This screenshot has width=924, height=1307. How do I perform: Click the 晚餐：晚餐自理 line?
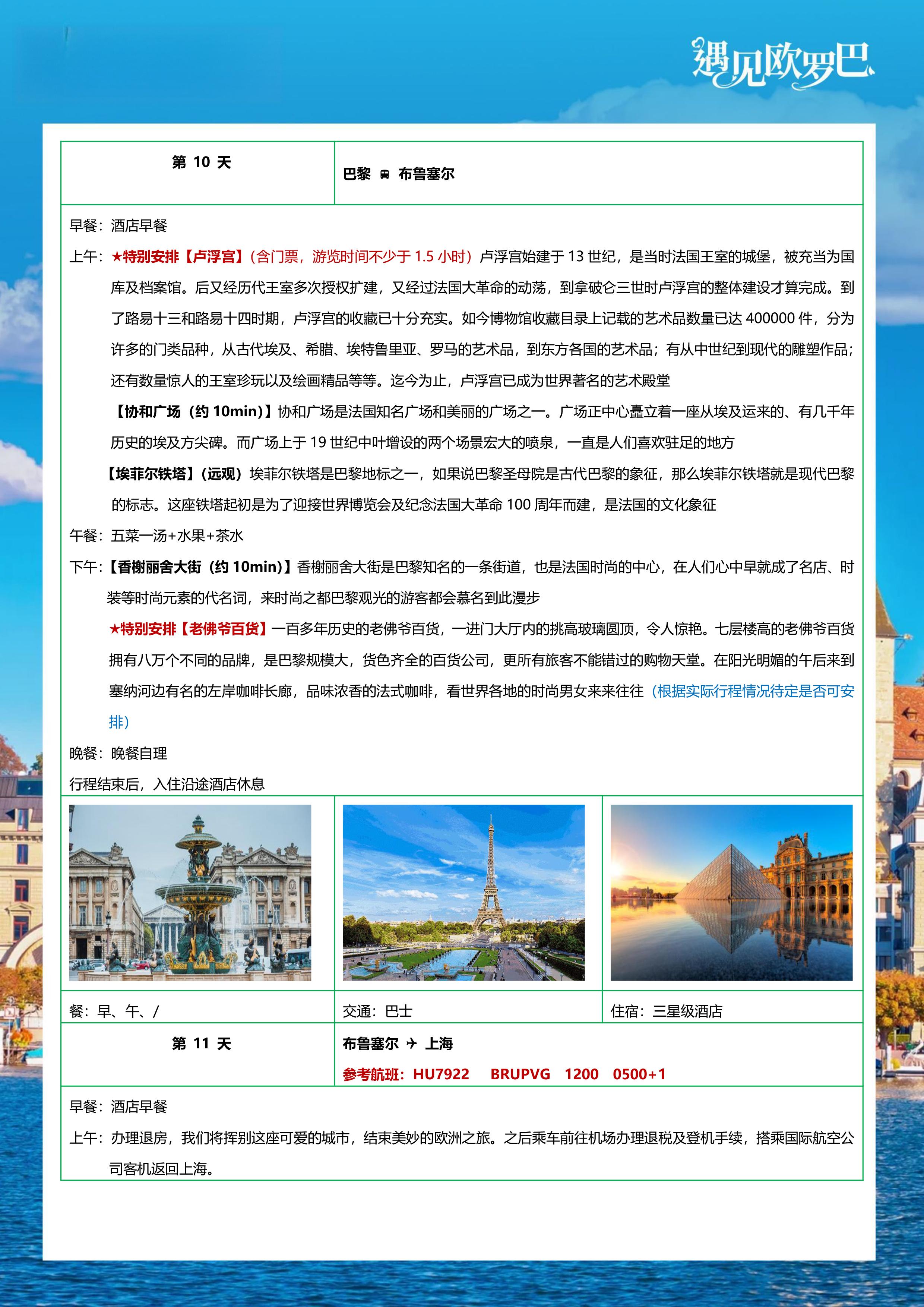(x=118, y=754)
